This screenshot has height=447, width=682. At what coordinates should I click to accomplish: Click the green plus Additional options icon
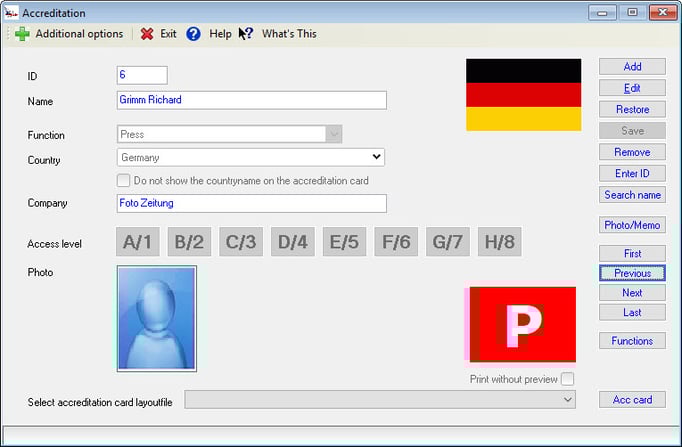(x=22, y=34)
